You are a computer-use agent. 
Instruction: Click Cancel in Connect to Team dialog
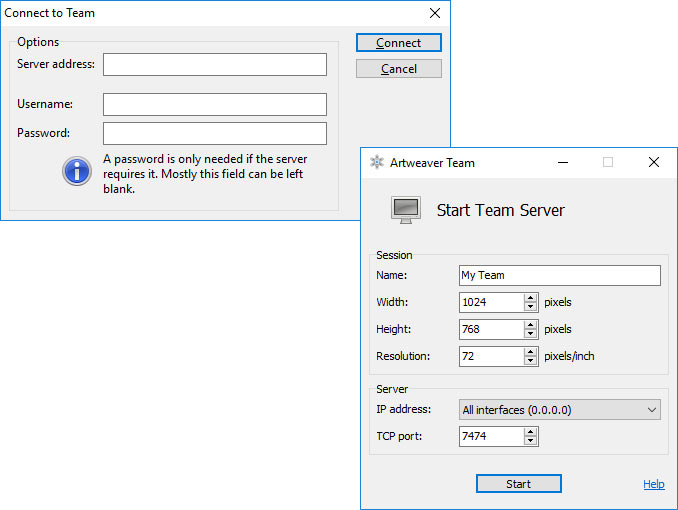pyautogui.click(x=399, y=69)
